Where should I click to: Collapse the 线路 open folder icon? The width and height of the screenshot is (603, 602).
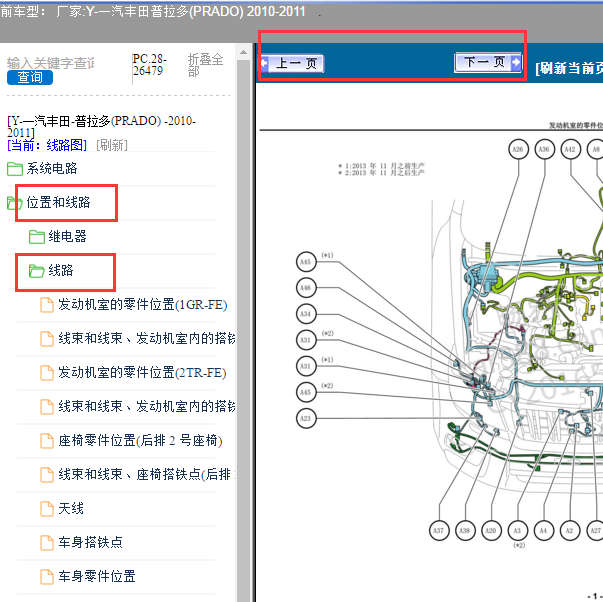pyautogui.click(x=37, y=271)
